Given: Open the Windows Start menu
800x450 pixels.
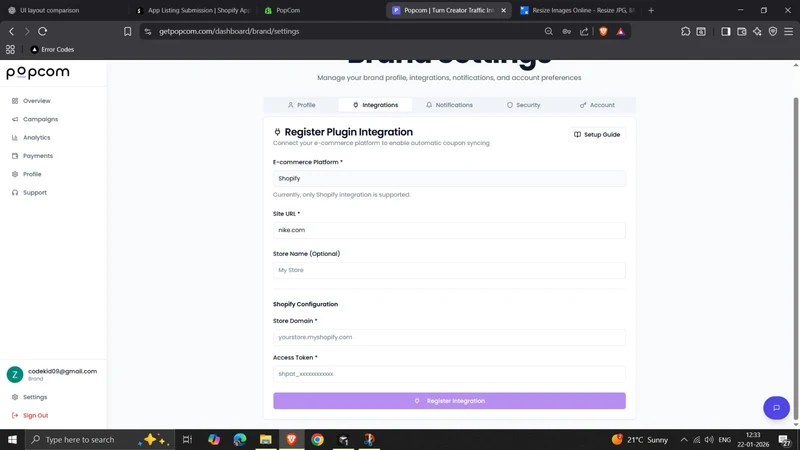Looking at the screenshot, I should [12, 439].
